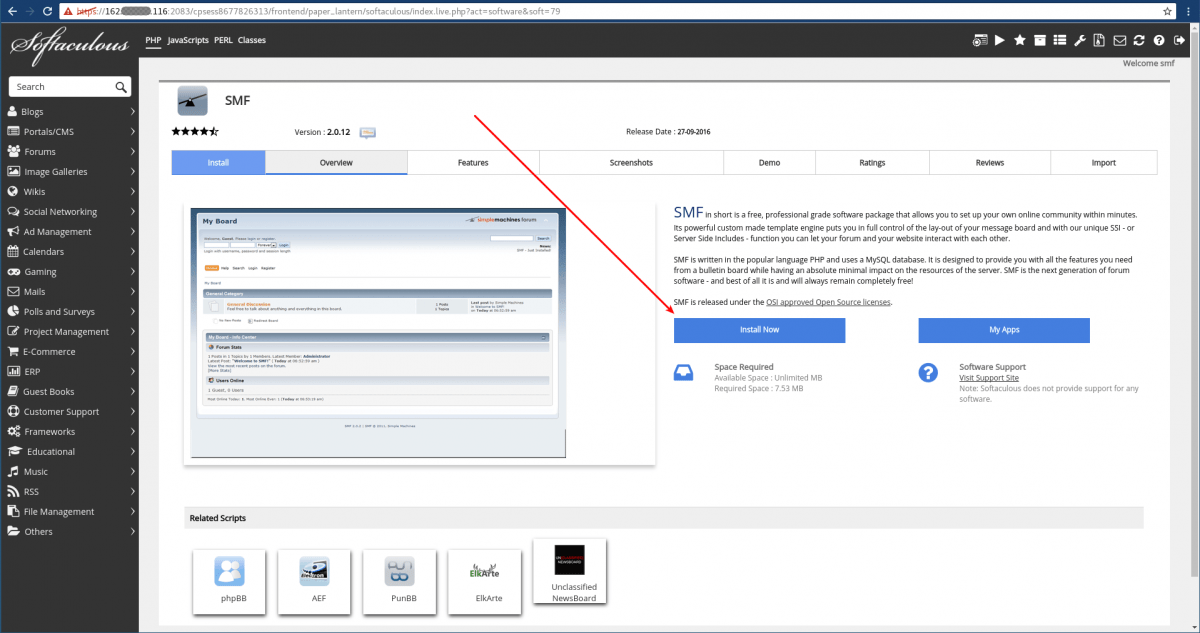
Task: Open Backups using the box icon
Action: [x=1040, y=40]
